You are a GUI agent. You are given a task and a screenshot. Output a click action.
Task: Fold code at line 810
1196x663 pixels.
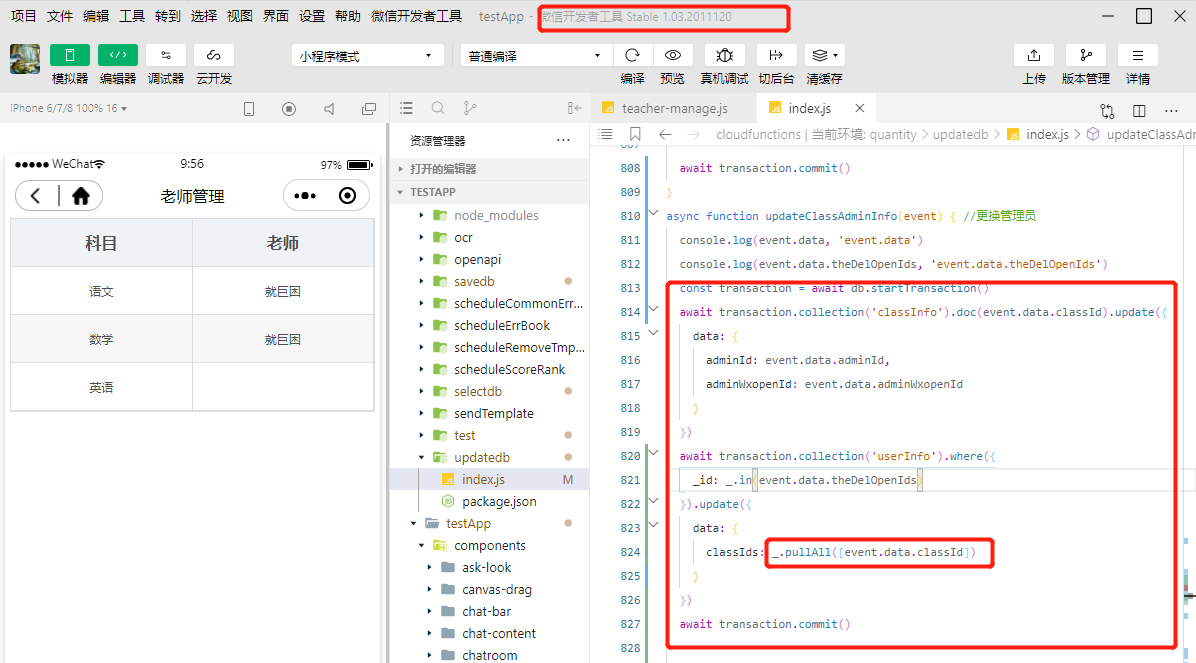tap(654, 214)
